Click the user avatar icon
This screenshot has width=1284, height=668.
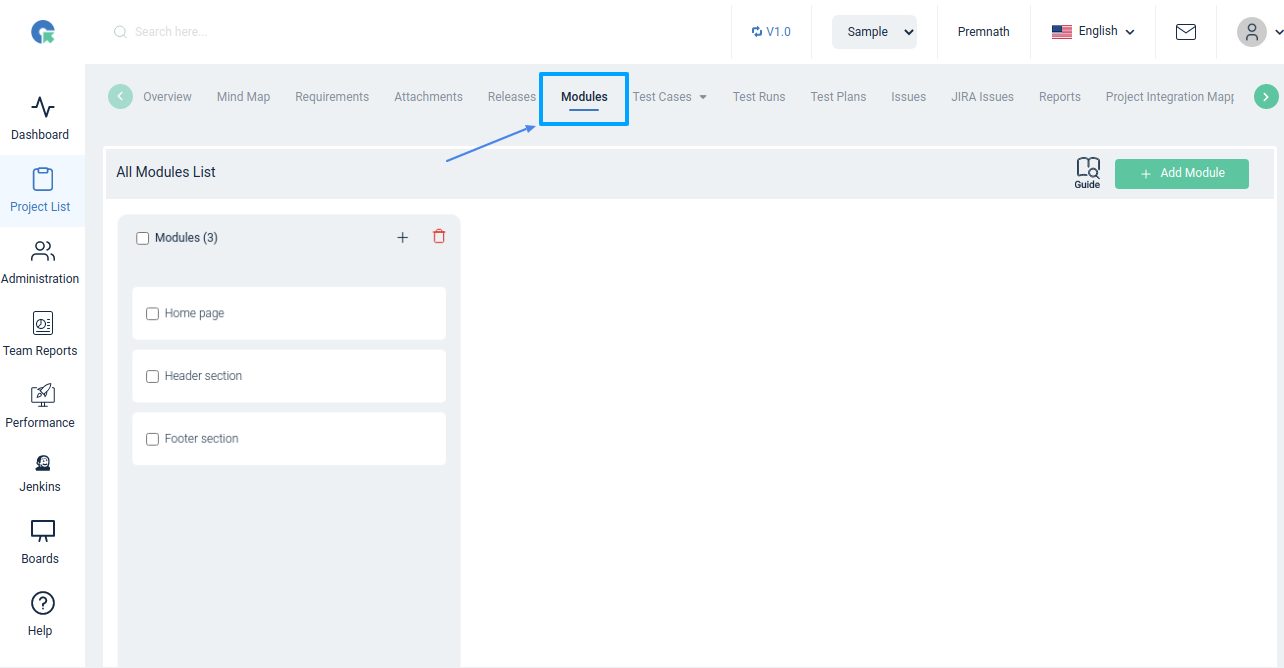(x=1252, y=32)
